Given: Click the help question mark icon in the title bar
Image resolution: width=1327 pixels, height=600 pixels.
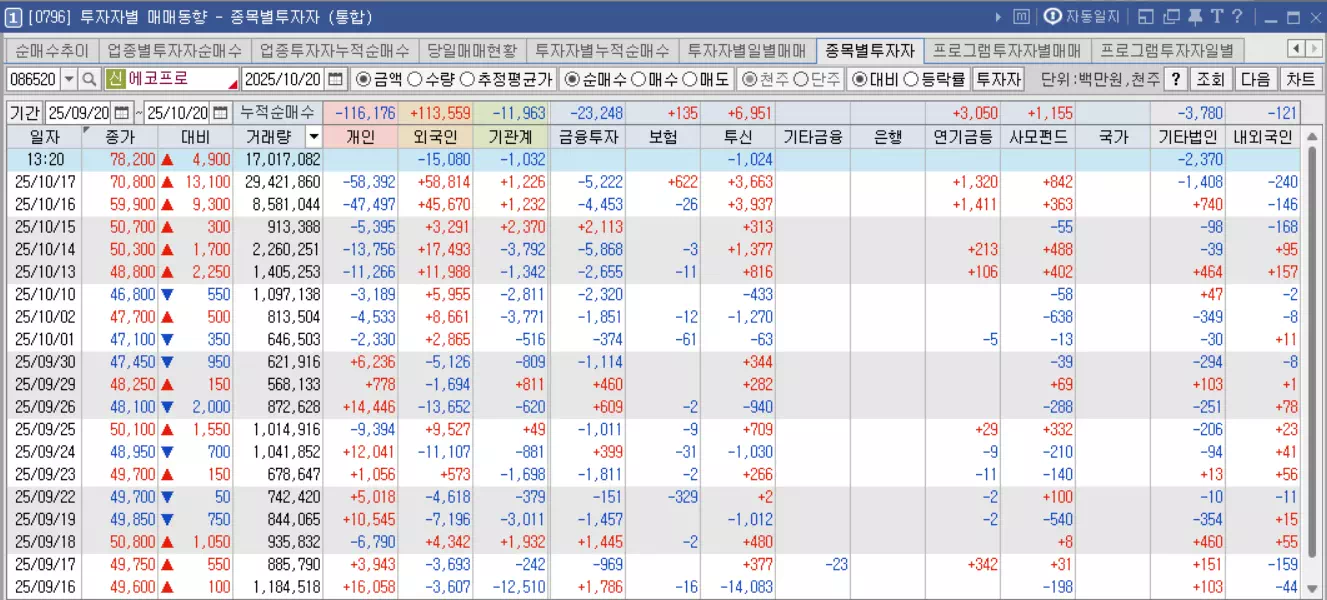Looking at the screenshot, I should [1237, 16].
